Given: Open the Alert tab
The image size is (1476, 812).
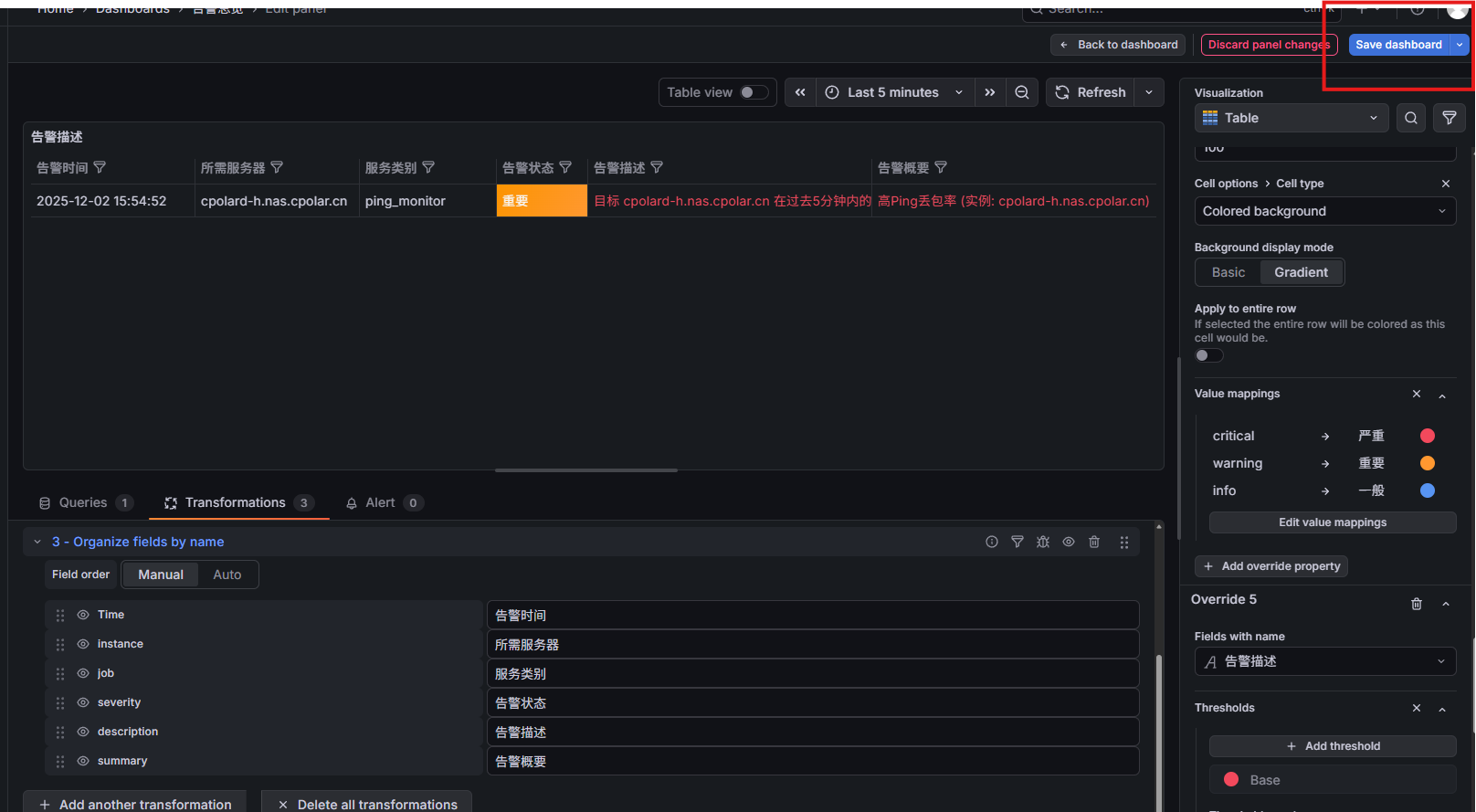Looking at the screenshot, I should coord(380,502).
